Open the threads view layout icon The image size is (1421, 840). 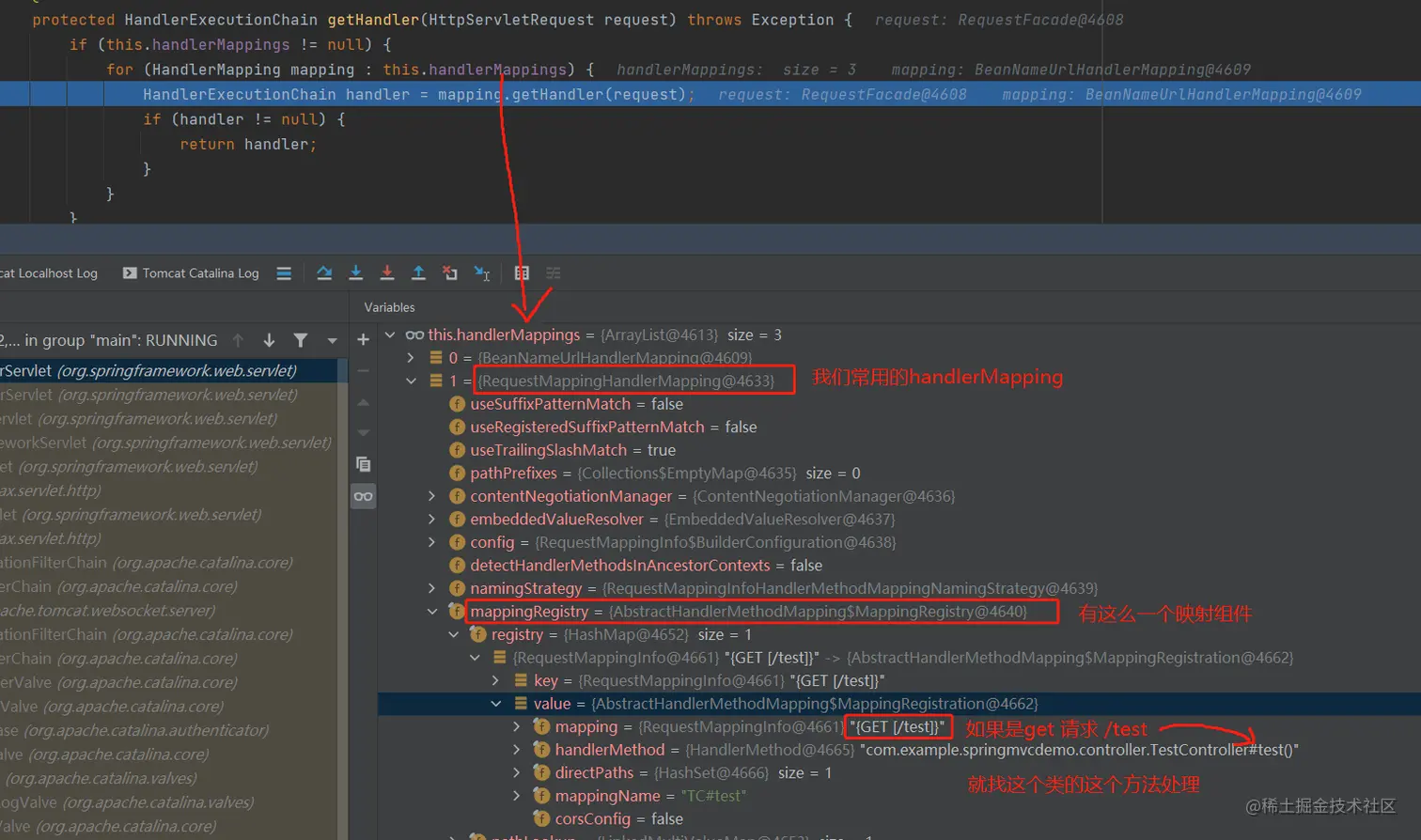tap(522, 272)
